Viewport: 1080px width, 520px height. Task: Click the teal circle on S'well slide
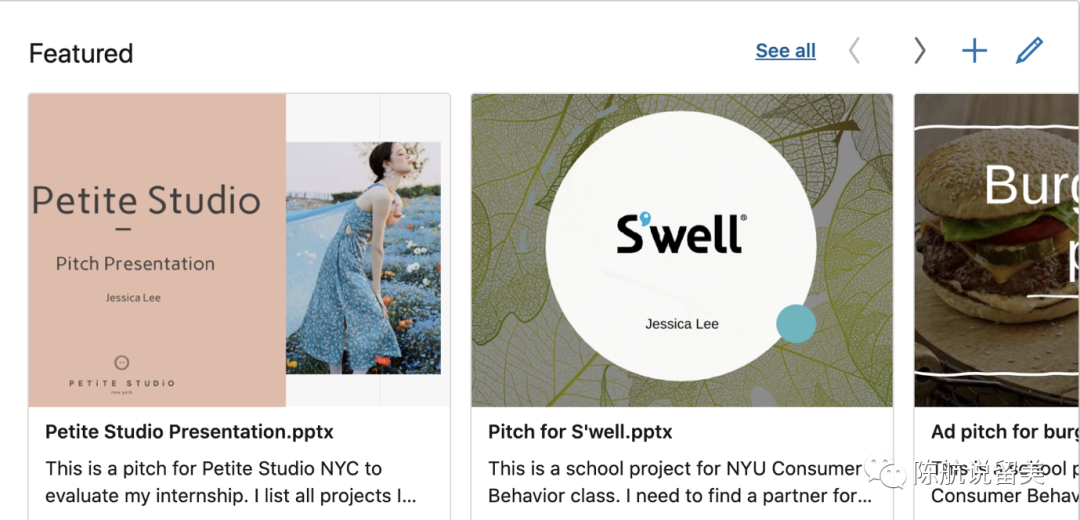(796, 324)
